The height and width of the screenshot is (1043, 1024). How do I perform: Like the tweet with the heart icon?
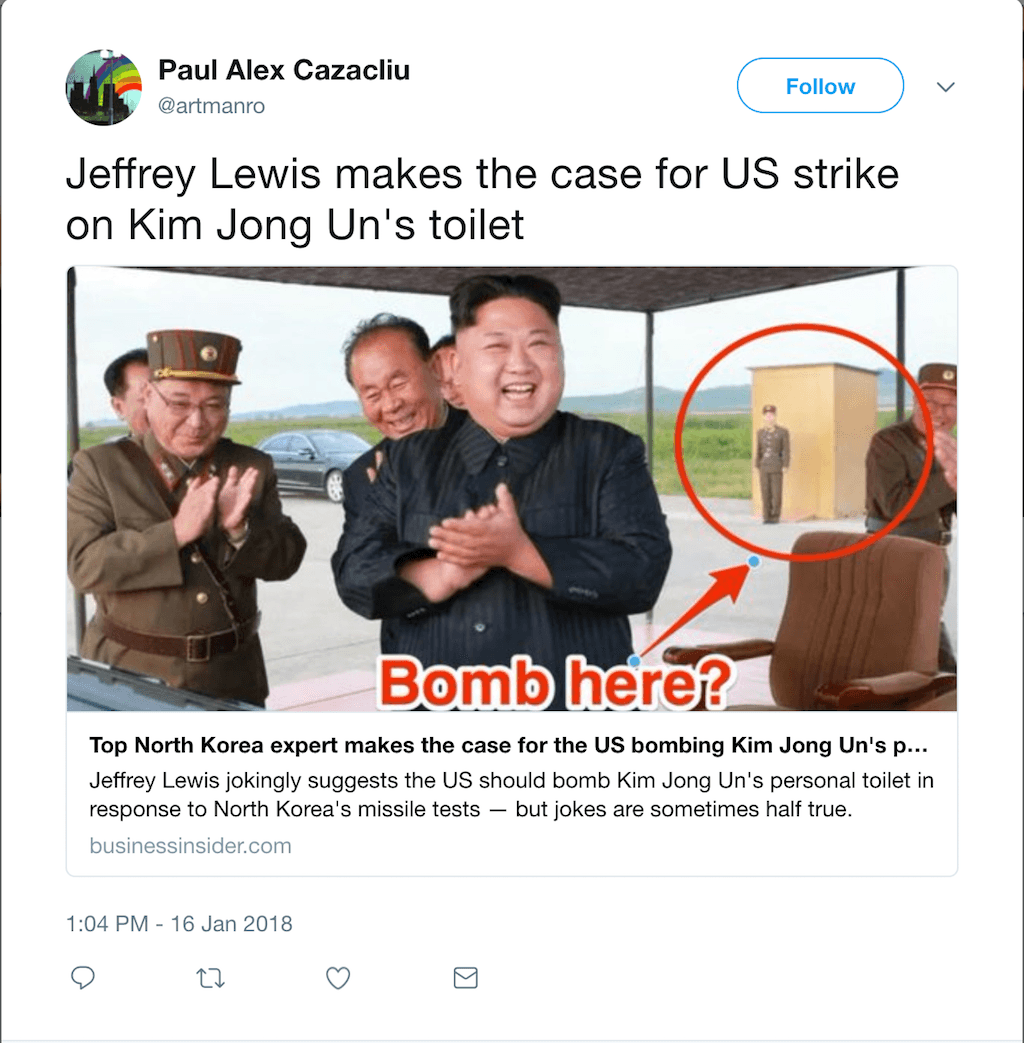coord(338,978)
